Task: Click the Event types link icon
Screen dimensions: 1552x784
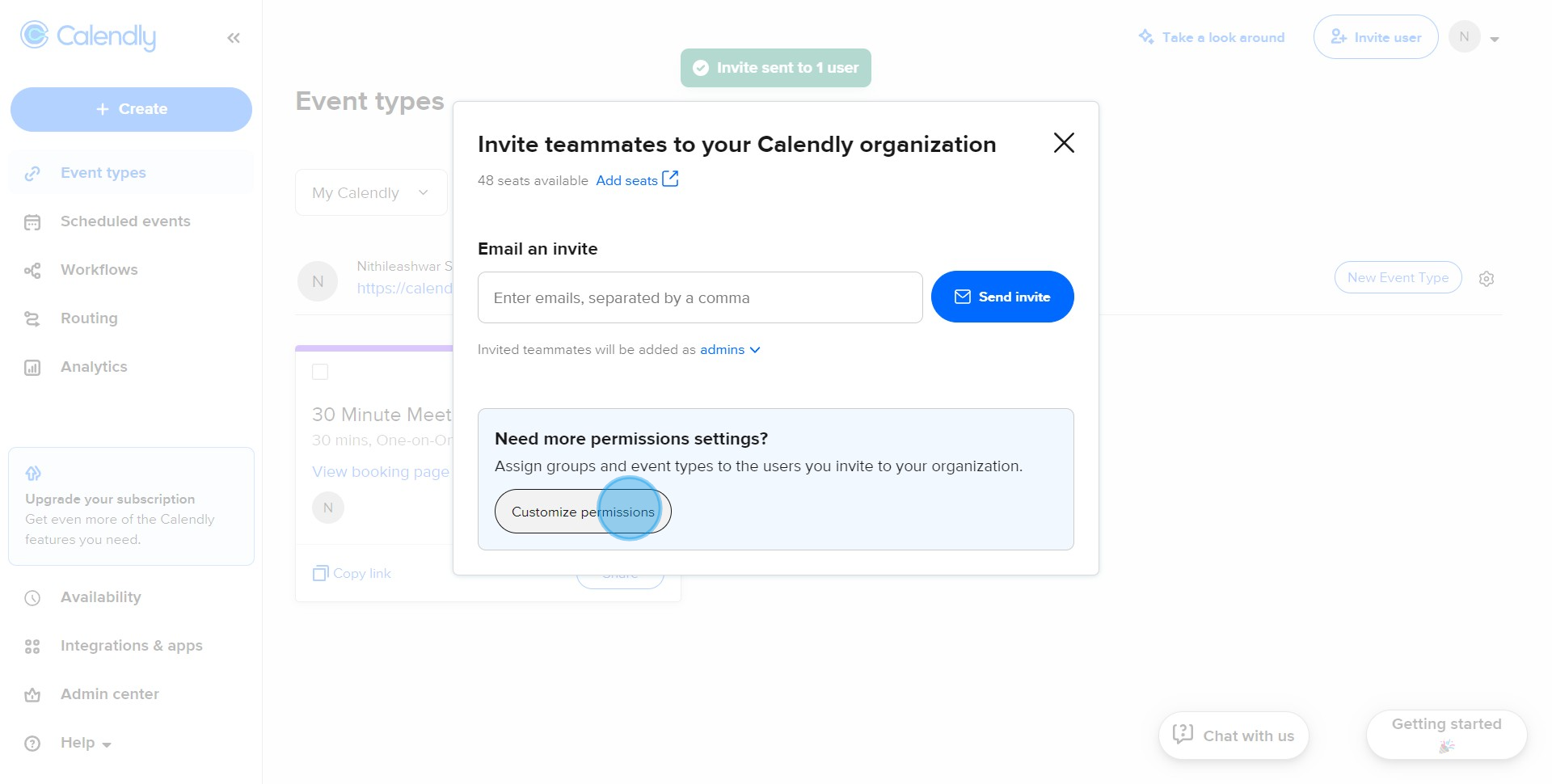Action: [x=32, y=174]
